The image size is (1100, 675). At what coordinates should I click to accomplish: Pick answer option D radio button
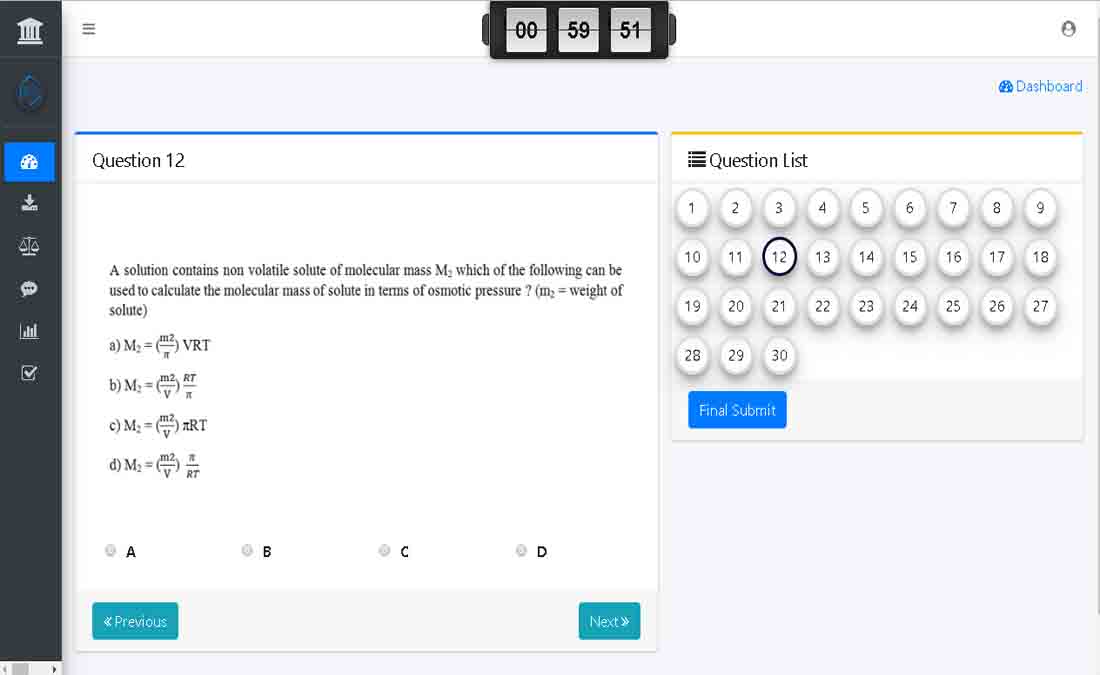[521, 550]
